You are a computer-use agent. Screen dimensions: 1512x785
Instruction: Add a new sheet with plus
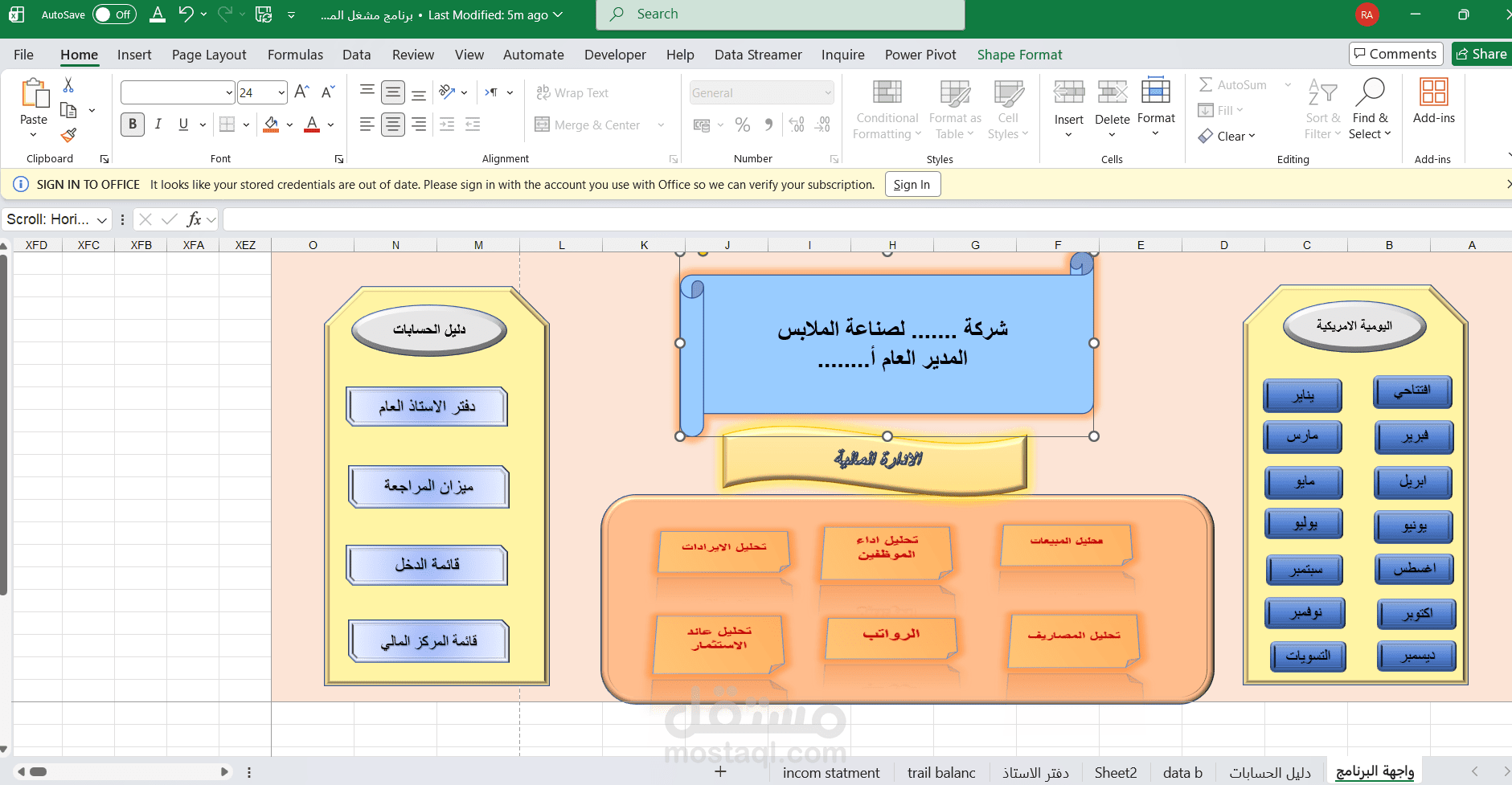pyautogui.click(x=720, y=772)
